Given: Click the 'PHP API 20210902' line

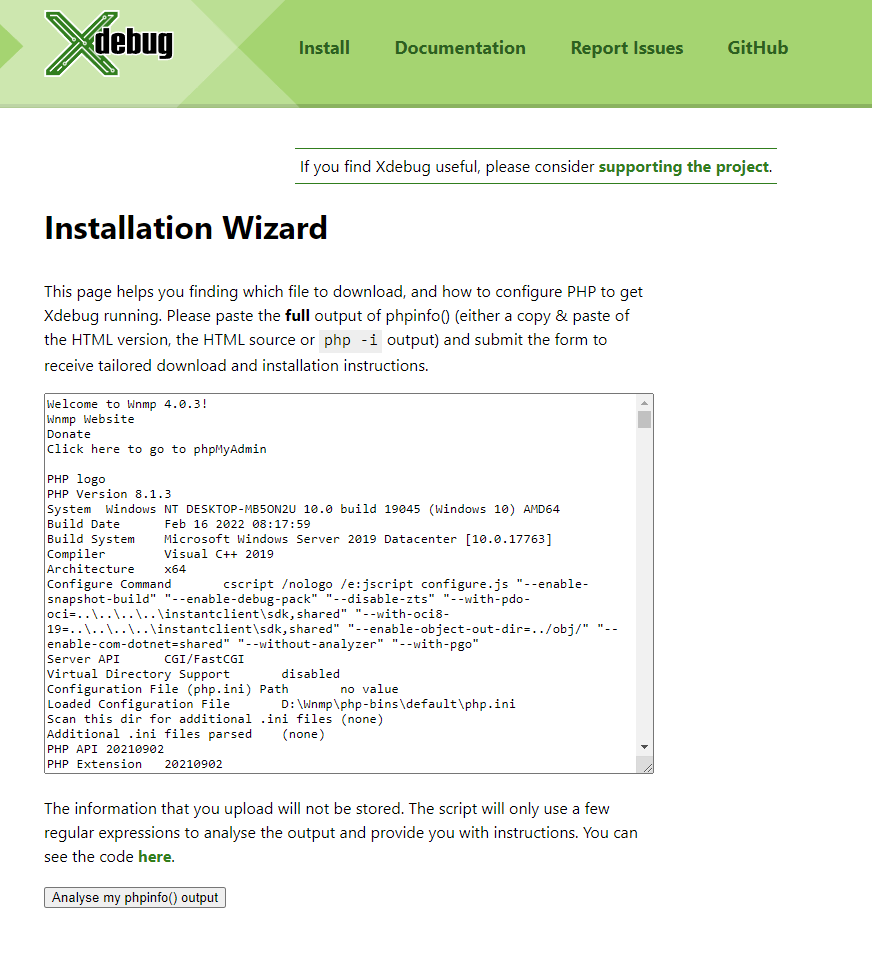Looking at the screenshot, I should 106,749.
